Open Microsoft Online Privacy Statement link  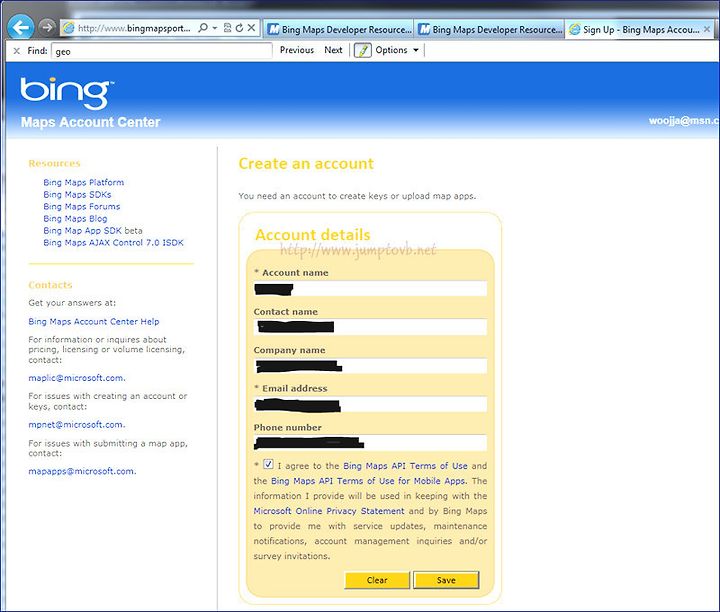click(329, 511)
